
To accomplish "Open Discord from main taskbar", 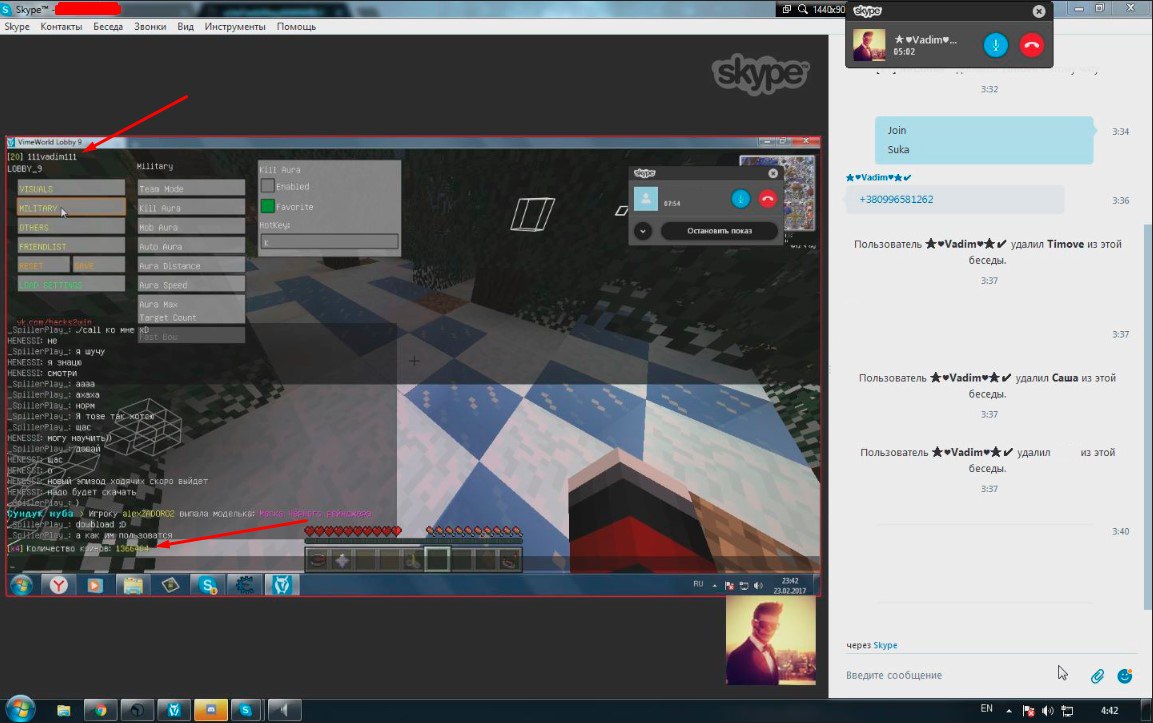I will coord(210,710).
